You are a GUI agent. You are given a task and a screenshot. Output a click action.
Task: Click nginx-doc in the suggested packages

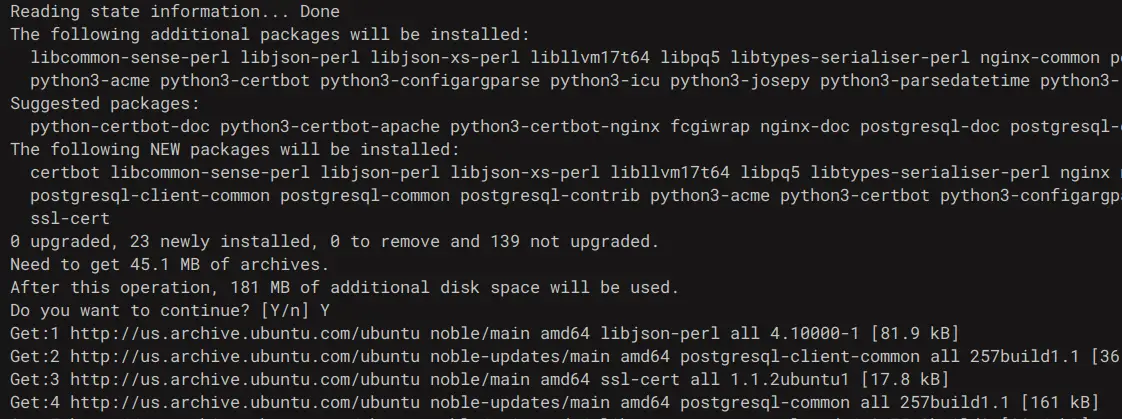(x=805, y=127)
